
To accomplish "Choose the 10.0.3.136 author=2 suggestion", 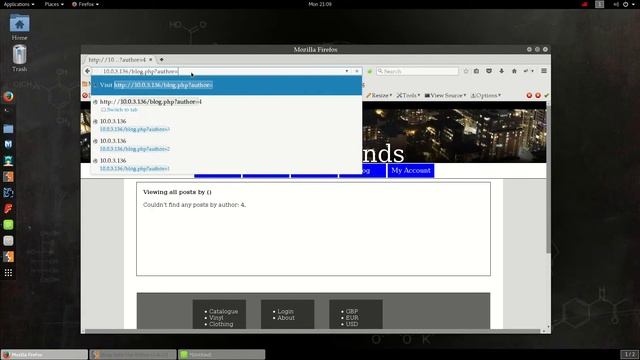I will pos(226,144).
